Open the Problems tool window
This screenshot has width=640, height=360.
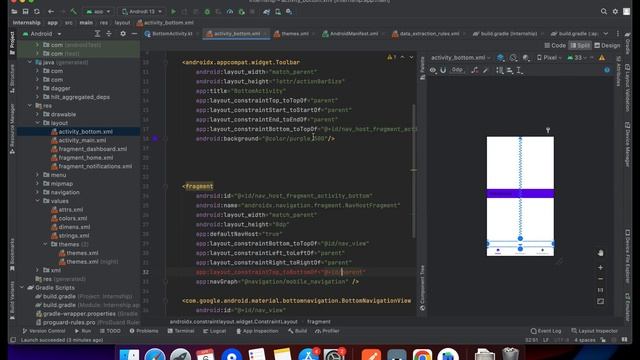144,331
